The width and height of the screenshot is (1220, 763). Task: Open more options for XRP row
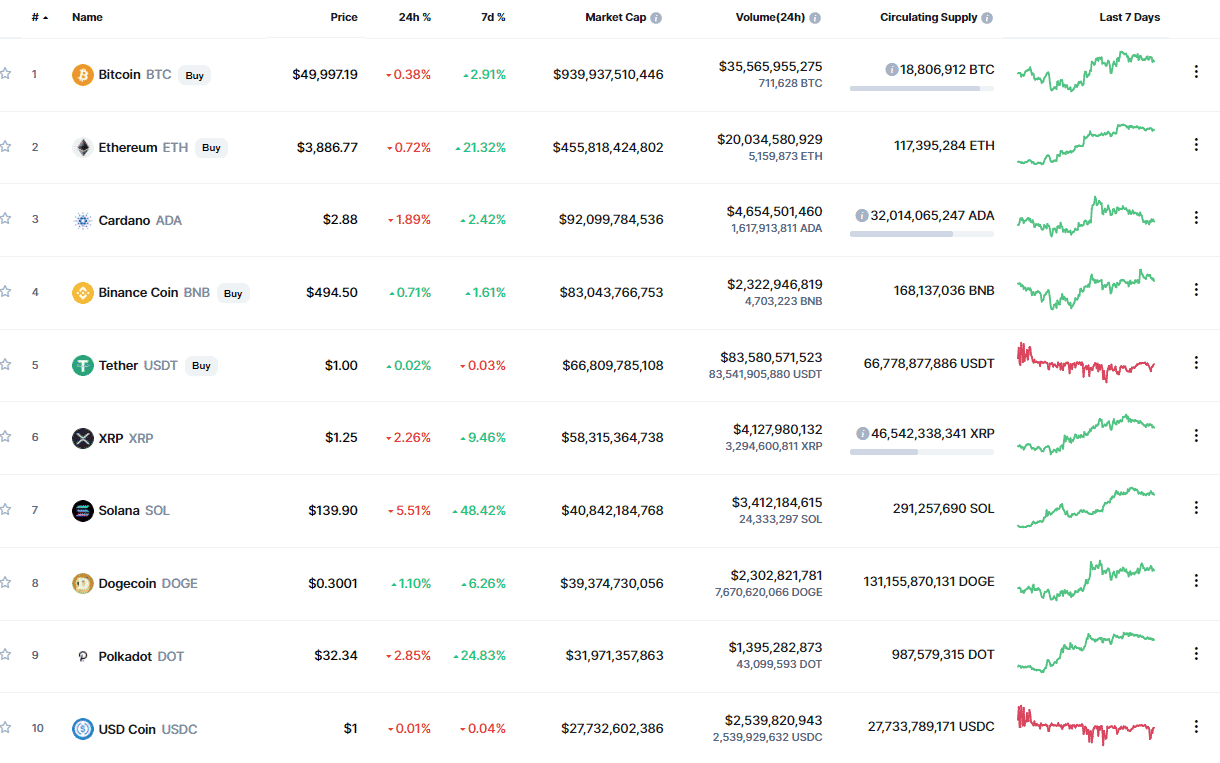(1196, 435)
